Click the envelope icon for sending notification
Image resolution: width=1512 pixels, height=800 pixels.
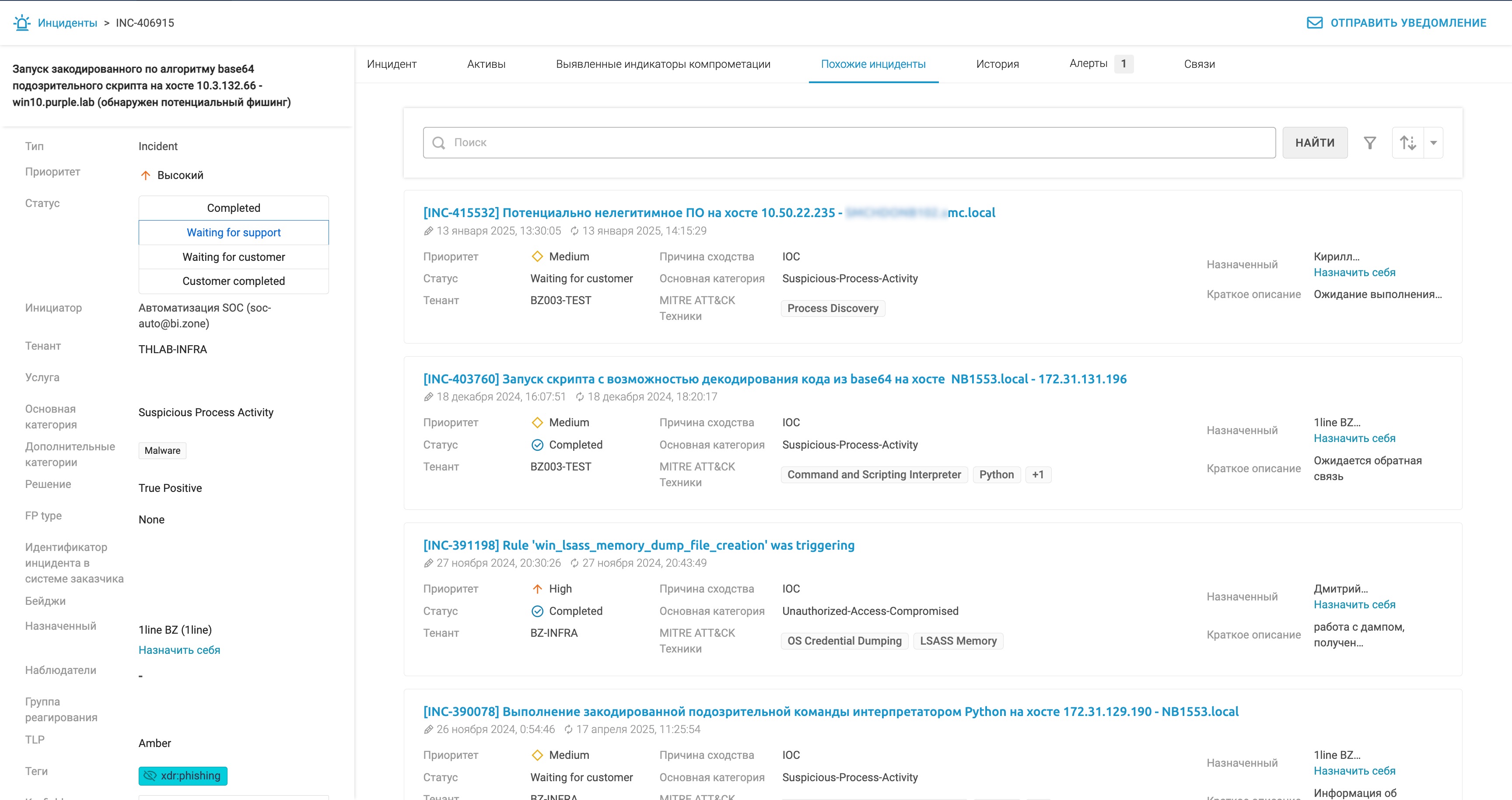click(1314, 23)
